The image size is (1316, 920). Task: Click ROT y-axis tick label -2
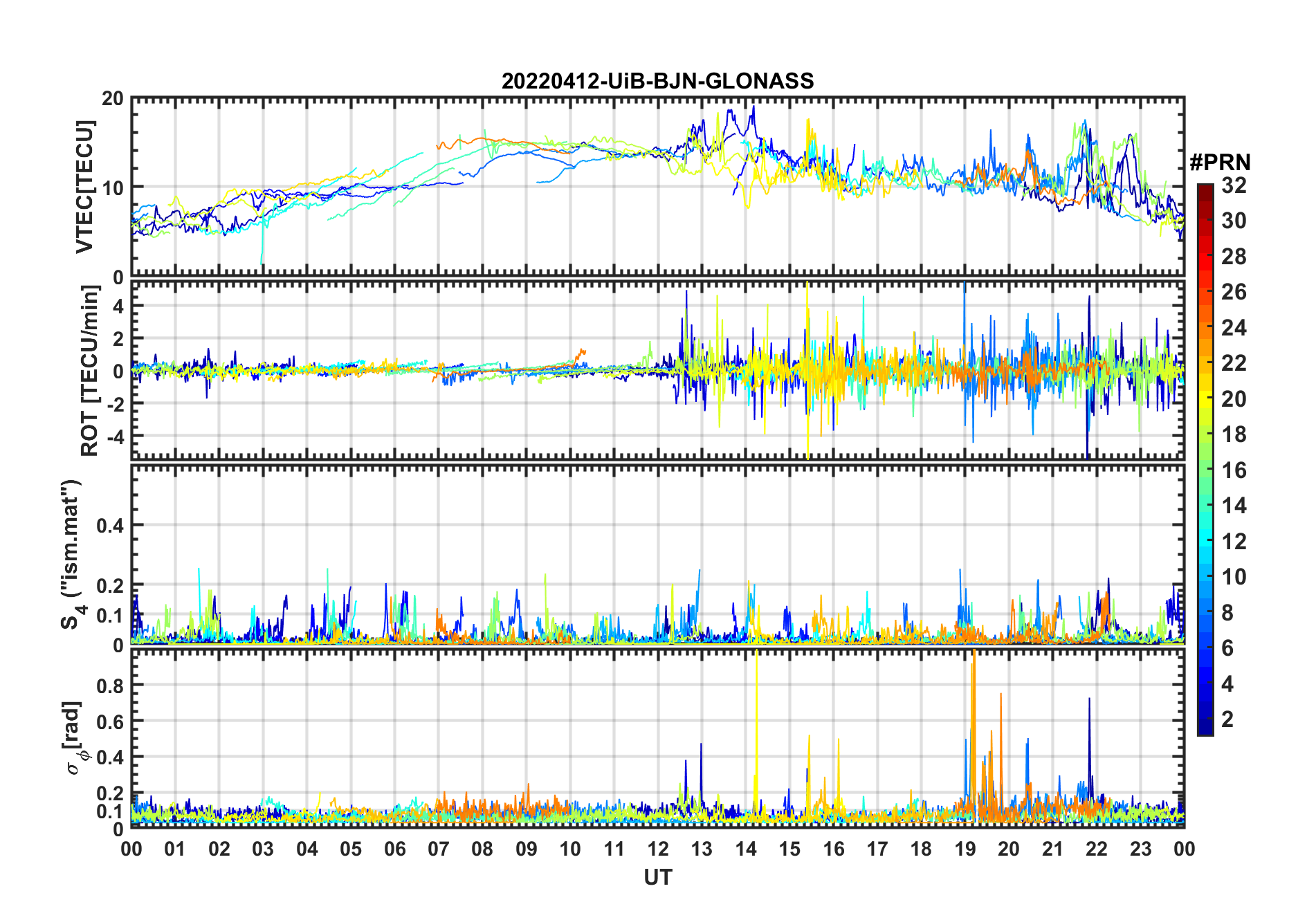point(115,404)
